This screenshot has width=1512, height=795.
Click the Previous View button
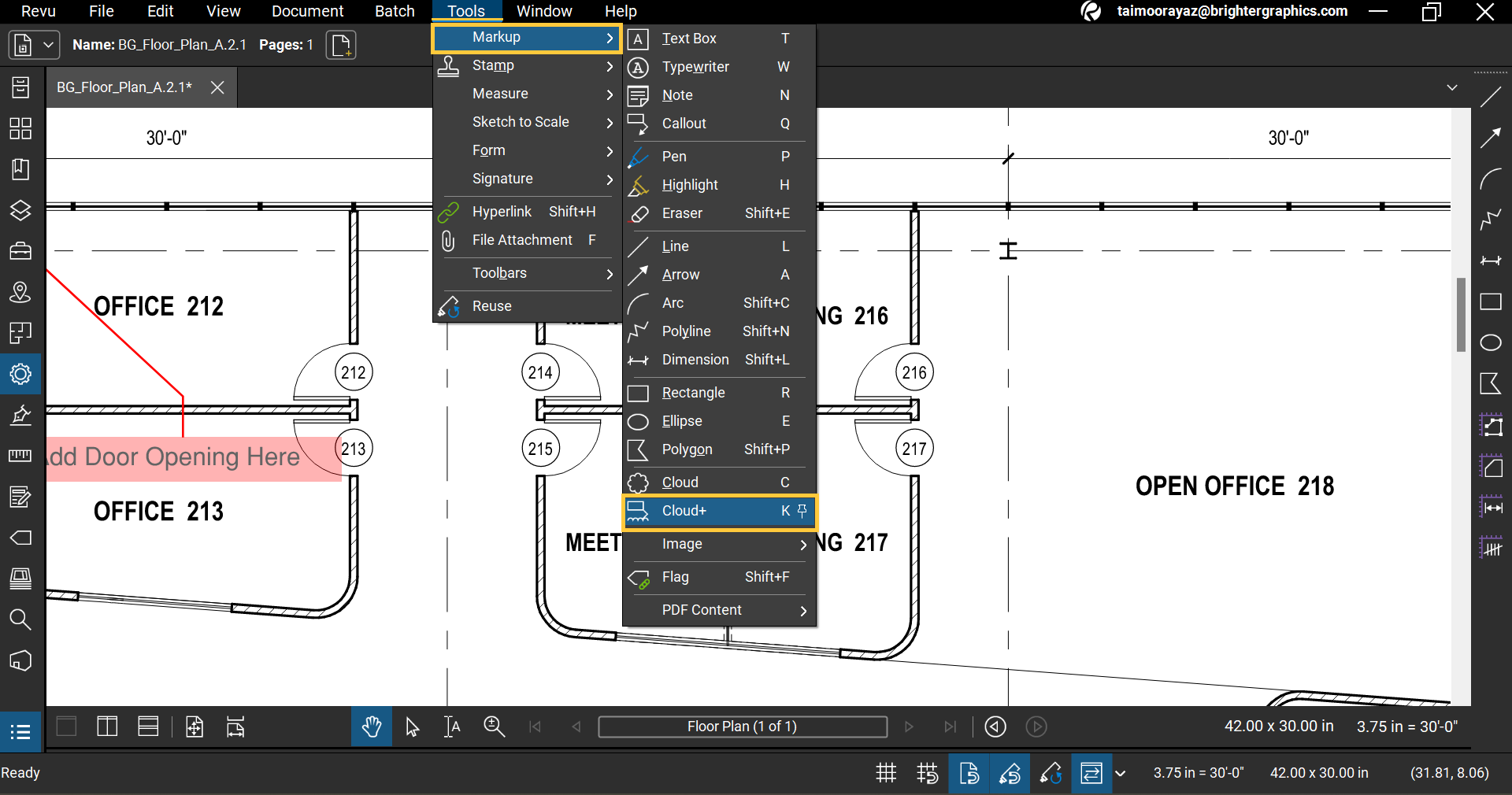coord(995,727)
